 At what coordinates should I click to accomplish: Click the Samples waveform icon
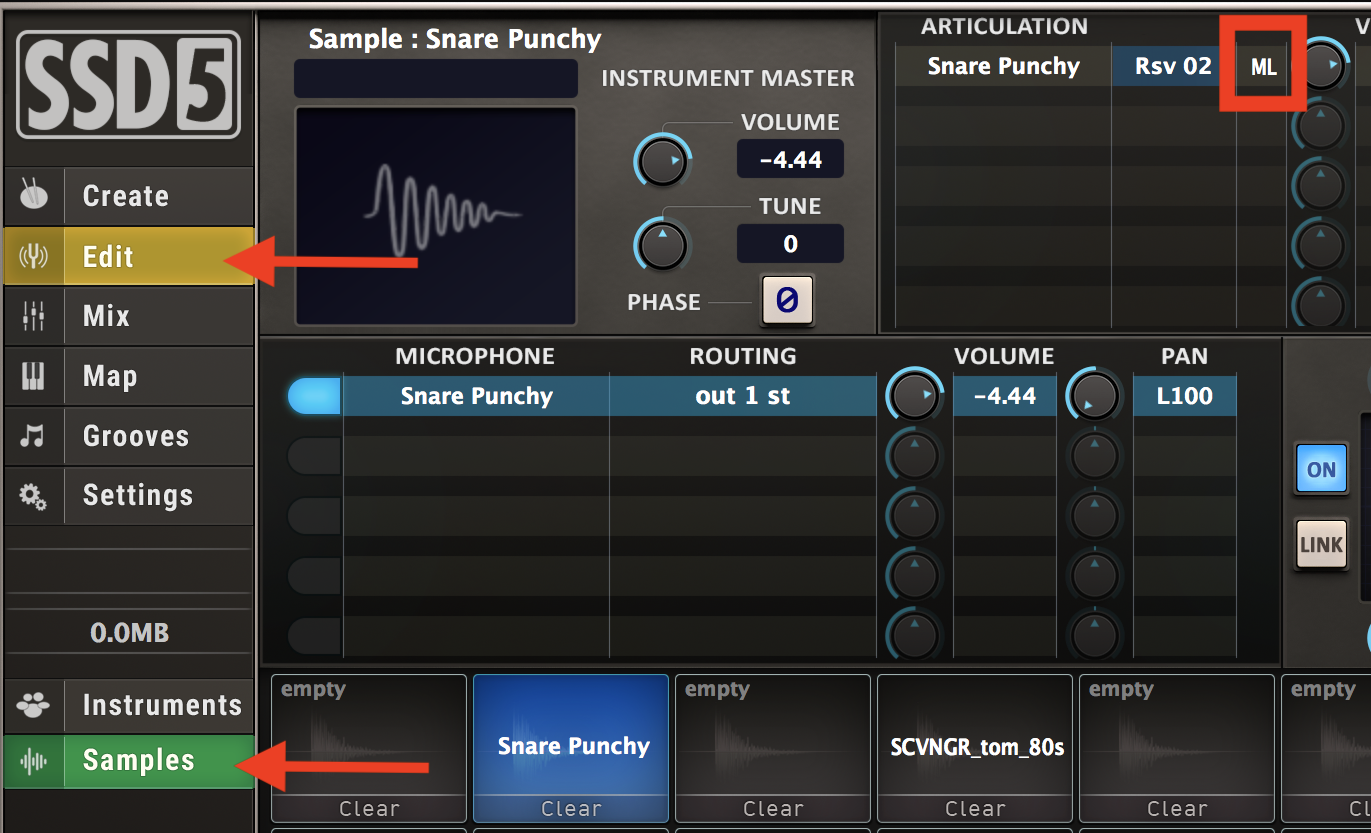[34, 761]
